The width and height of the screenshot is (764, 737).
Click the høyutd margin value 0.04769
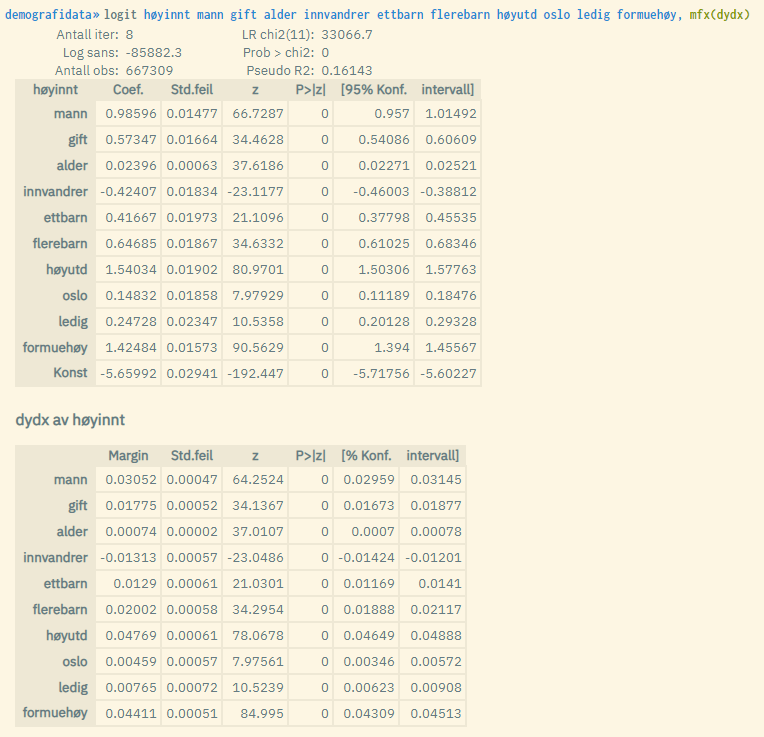click(x=128, y=636)
